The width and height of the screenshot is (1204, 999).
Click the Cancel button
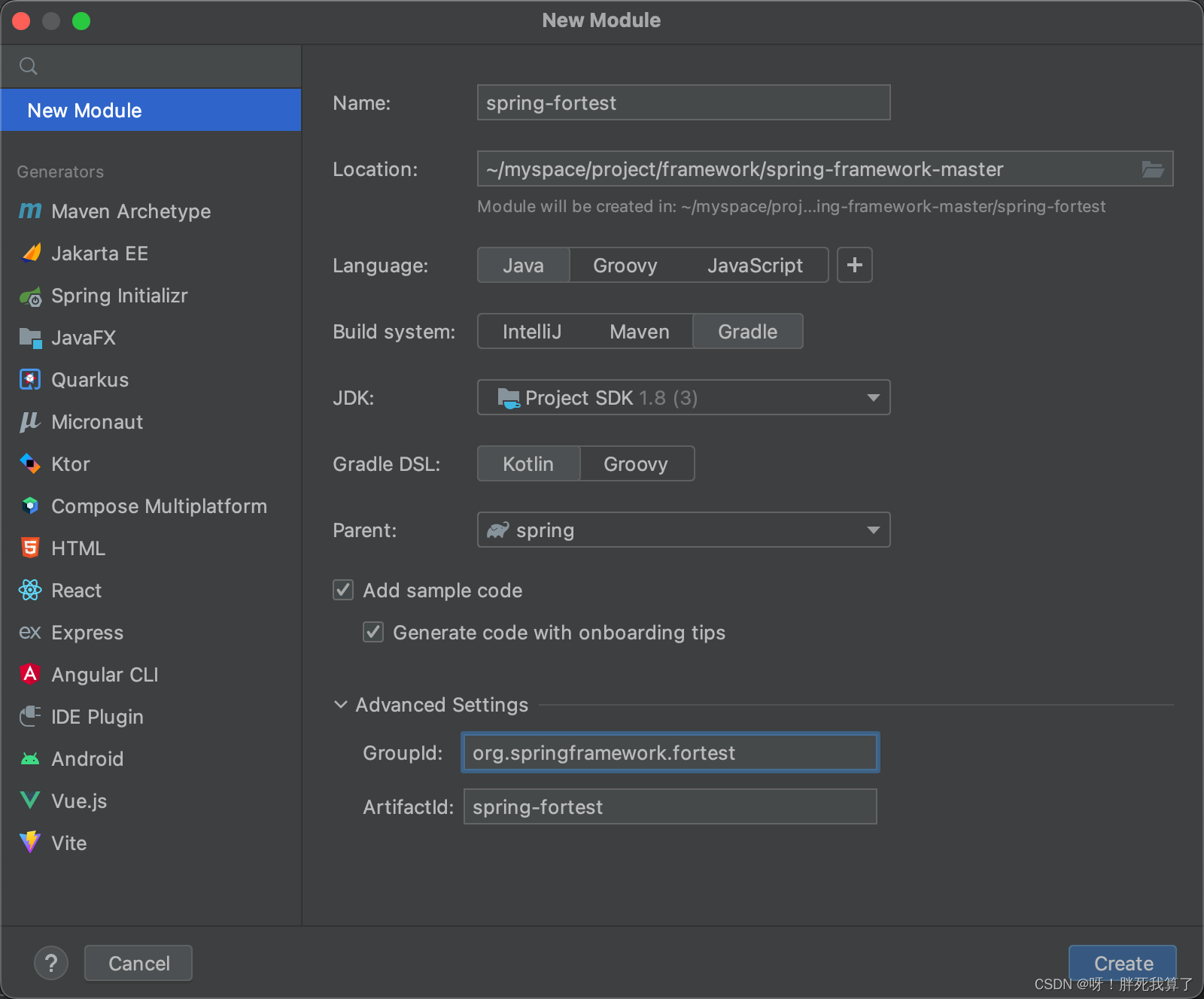pos(138,963)
